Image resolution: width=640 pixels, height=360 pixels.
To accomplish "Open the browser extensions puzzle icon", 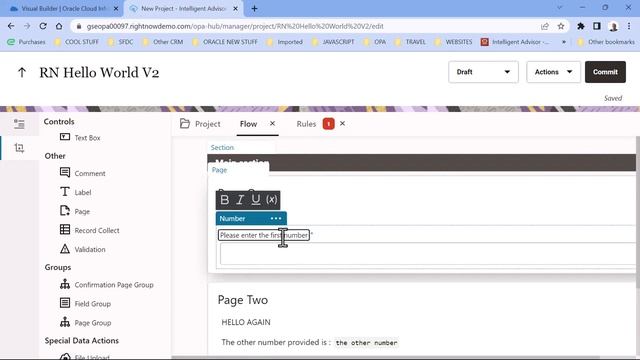I will click(581, 26).
